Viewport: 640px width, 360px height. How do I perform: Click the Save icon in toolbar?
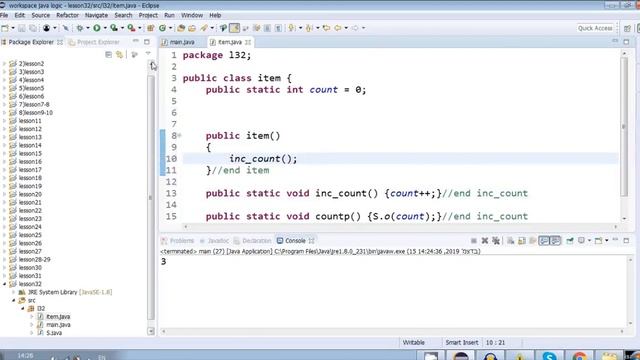pyautogui.click(x=22, y=28)
